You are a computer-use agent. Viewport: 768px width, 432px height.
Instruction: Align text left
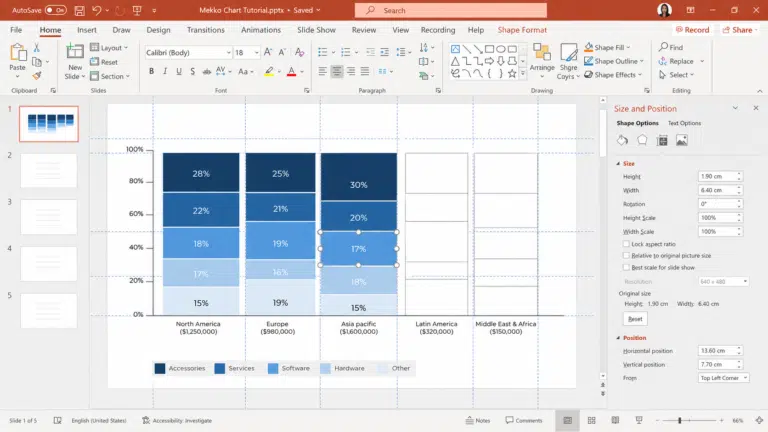[322, 72]
